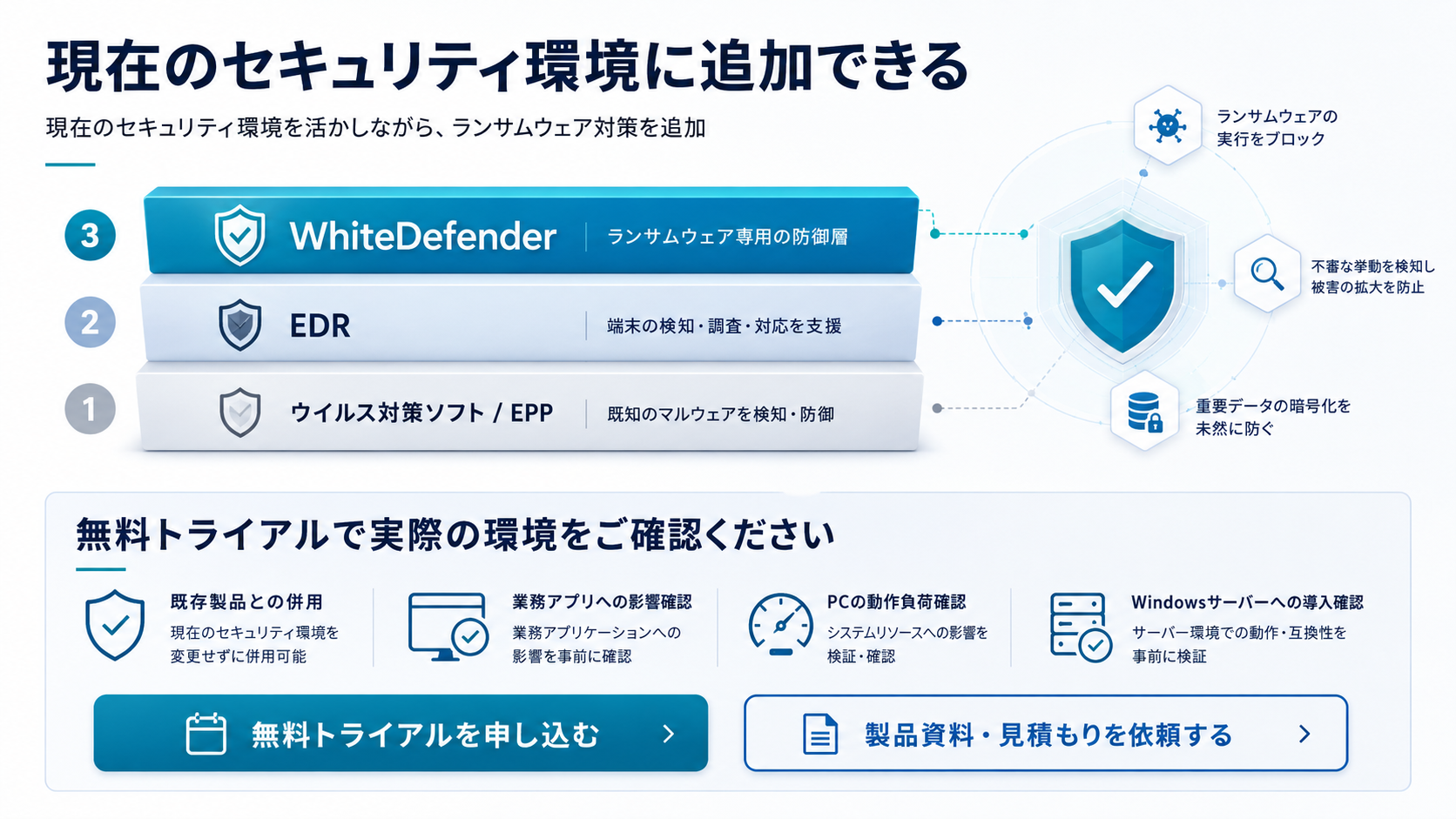The height and width of the screenshot is (819, 1456).
Task: Click the subtitle mentioning ランサムウェア対策を追加
Action: (375, 128)
